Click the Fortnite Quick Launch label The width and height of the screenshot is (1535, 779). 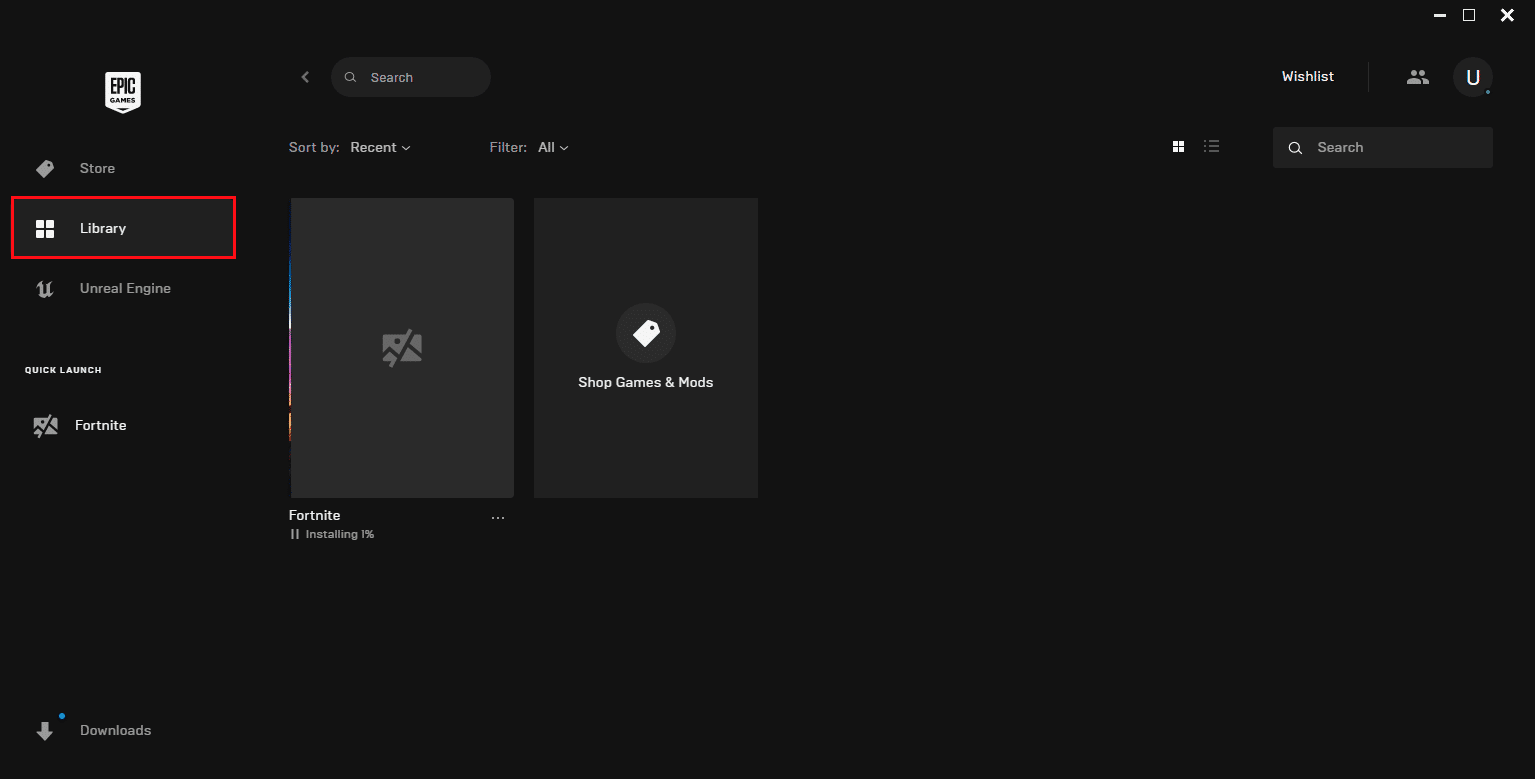click(101, 425)
